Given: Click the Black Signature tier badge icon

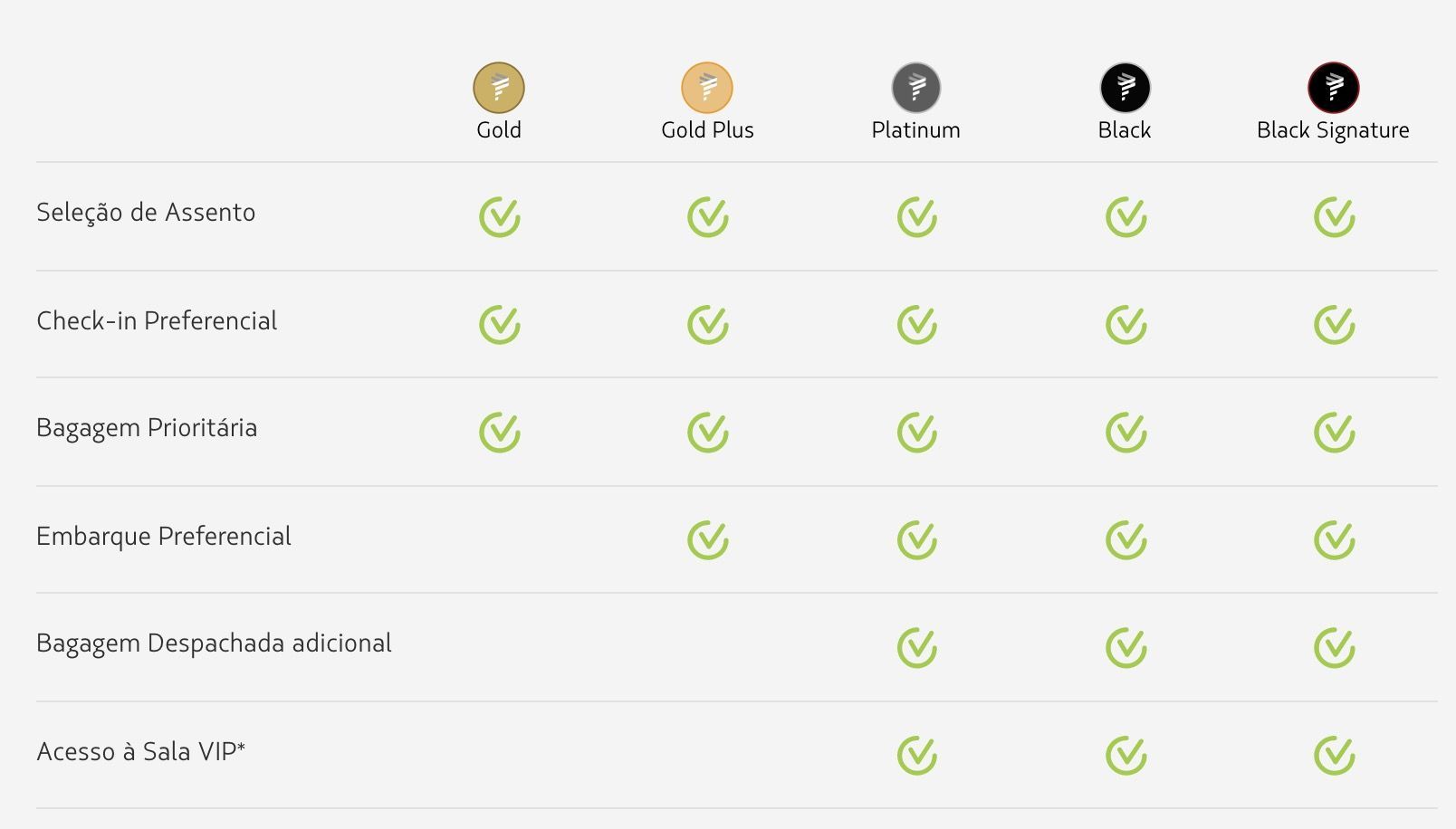Looking at the screenshot, I should 1334,88.
